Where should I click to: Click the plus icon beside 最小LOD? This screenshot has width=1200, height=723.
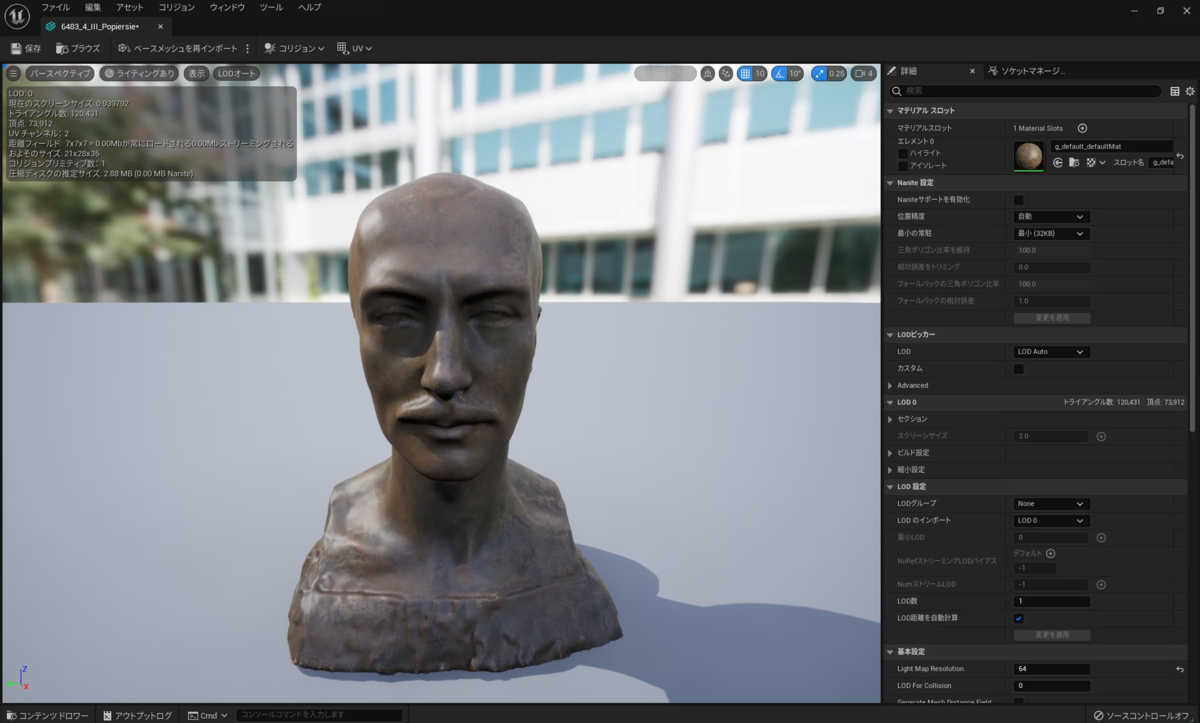(x=1101, y=537)
